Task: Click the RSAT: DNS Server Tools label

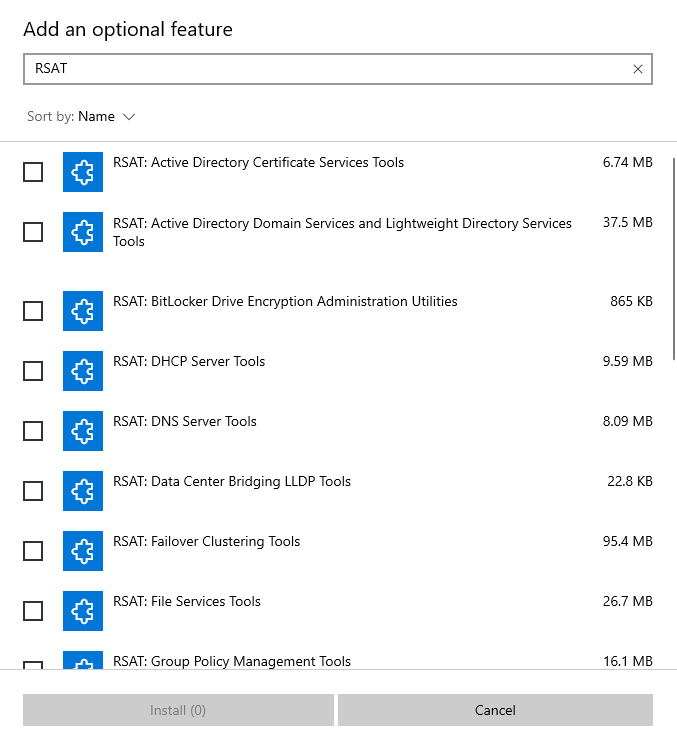Action: [185, 422]
